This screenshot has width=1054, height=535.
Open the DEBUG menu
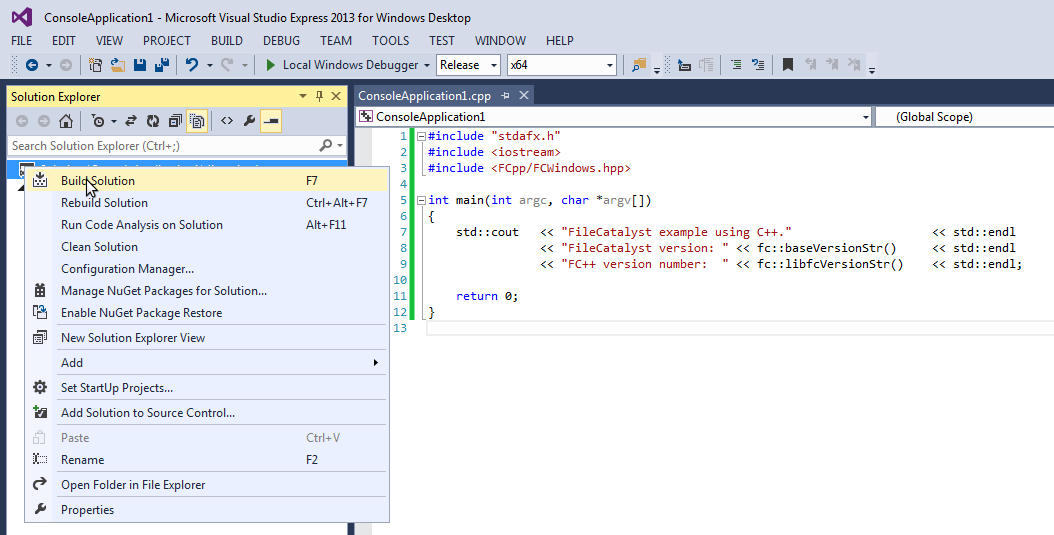(x=281, y=41)
